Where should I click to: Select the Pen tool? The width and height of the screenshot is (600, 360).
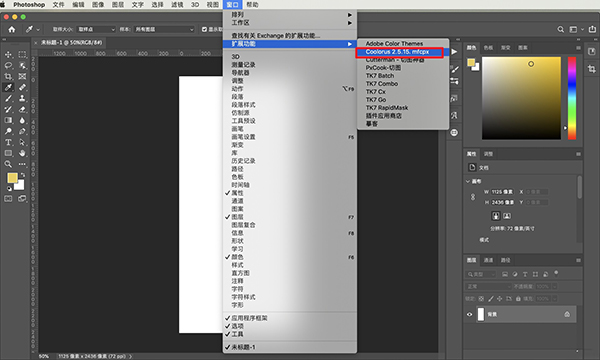click(x=22, y=131)
